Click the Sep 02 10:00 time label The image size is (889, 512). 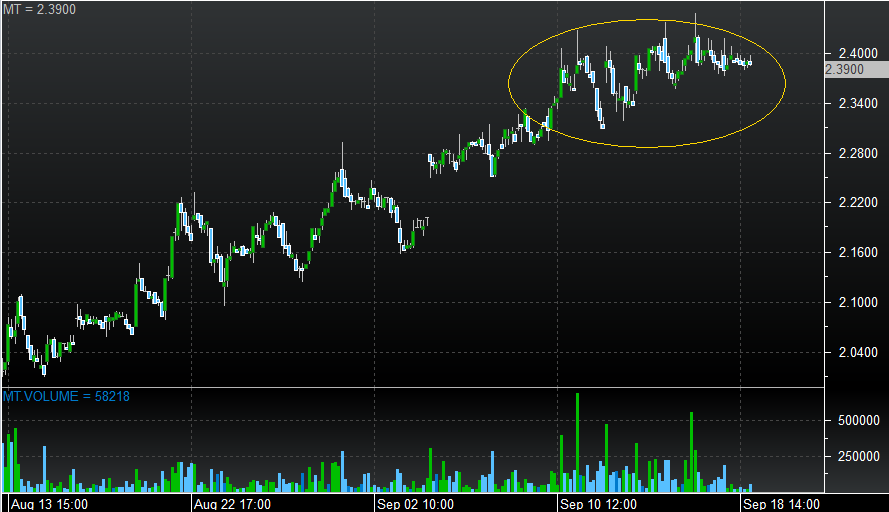(x=415, y=503)
